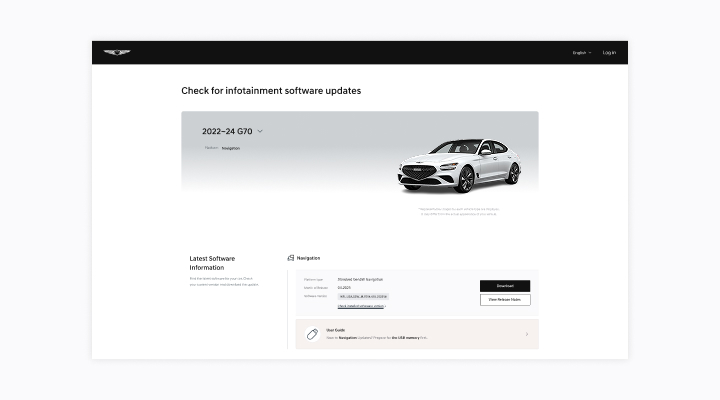Click the dropdown arrow next to English
720x400 pixels.
tap(590, 52)
